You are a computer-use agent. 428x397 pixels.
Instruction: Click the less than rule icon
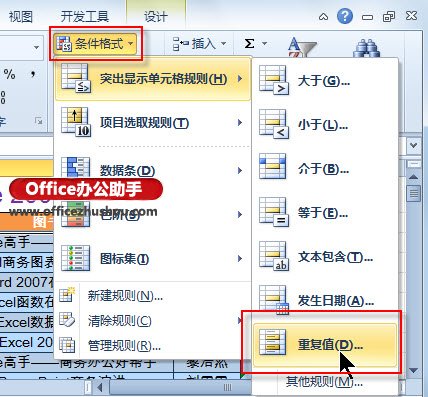[x=274, y=124]
